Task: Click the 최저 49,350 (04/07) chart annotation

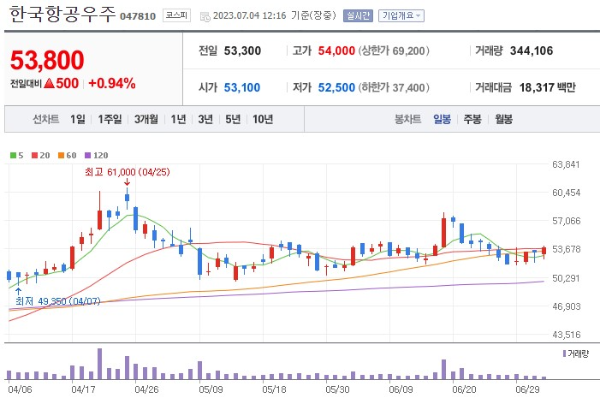Action: pyautogui.click(x=58, y=301)
